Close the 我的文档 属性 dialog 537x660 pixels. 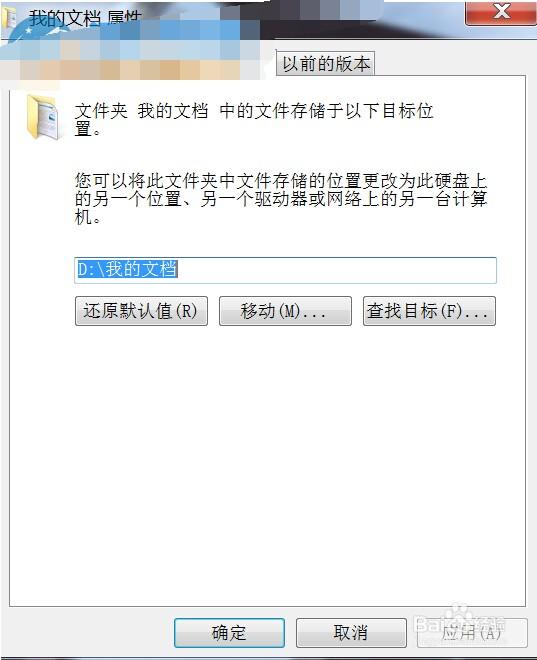(x=501, y=13)
